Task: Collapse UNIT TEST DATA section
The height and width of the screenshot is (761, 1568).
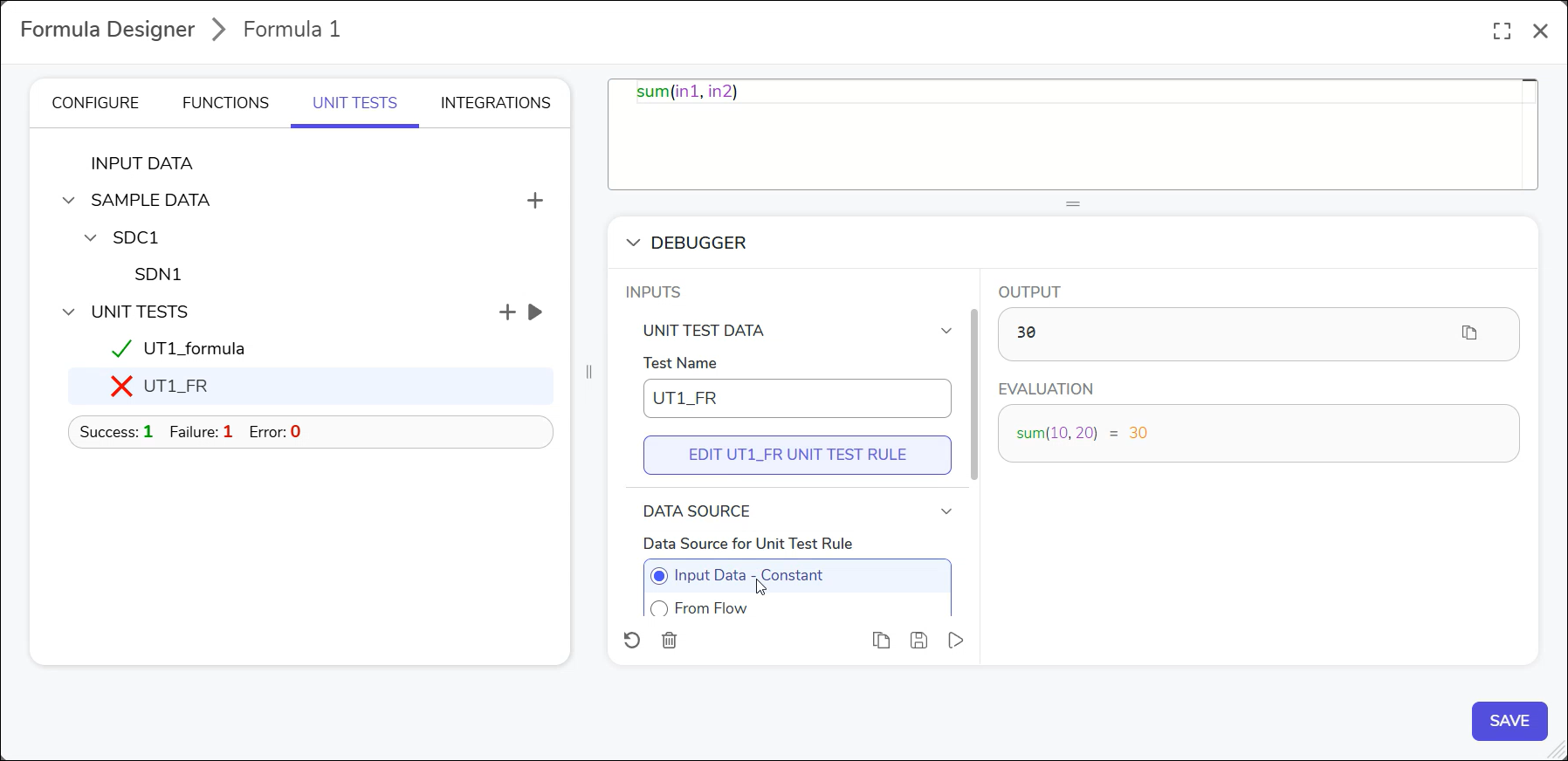Action: 946,331
